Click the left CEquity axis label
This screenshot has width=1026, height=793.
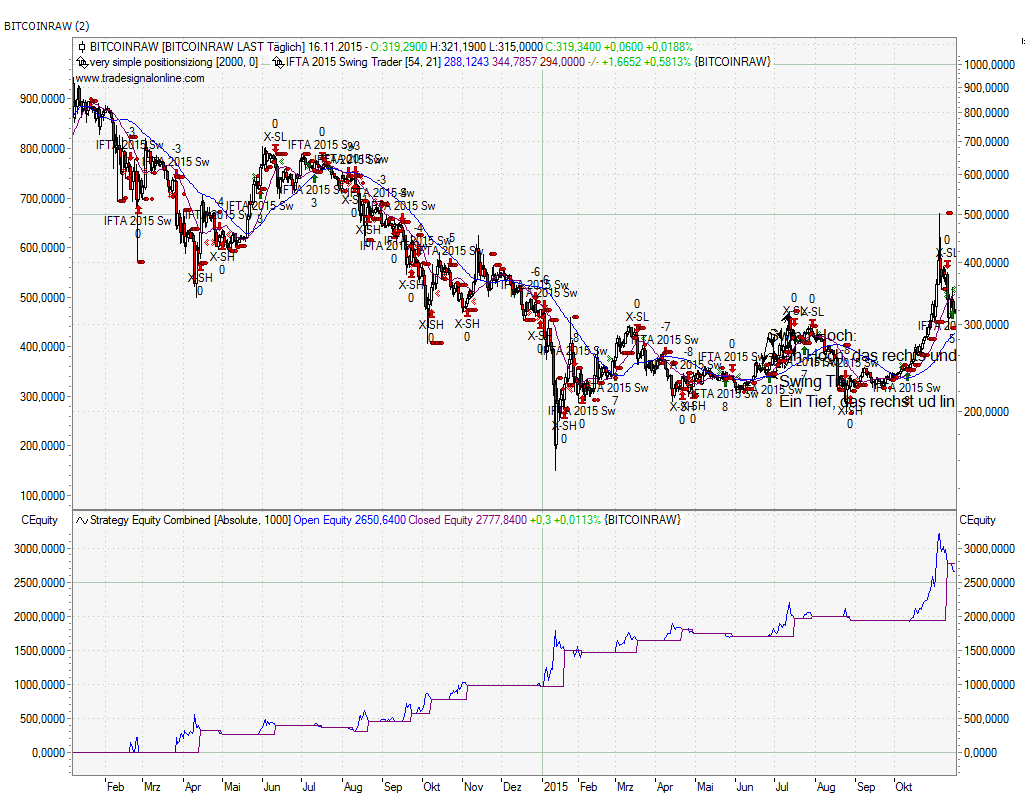(x=41, y=520)
